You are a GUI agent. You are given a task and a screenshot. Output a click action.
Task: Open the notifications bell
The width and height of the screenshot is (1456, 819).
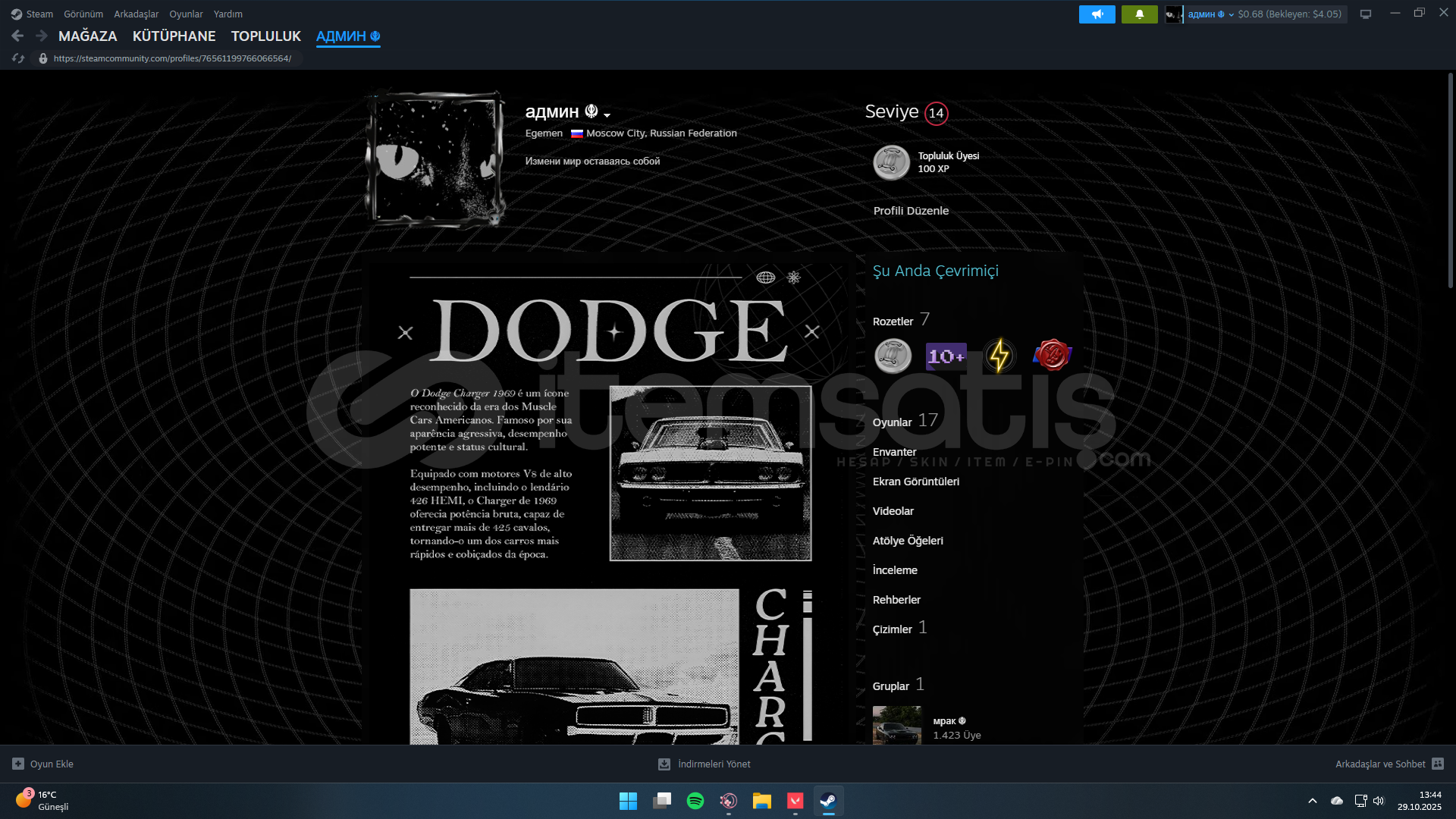point(1139,14)
